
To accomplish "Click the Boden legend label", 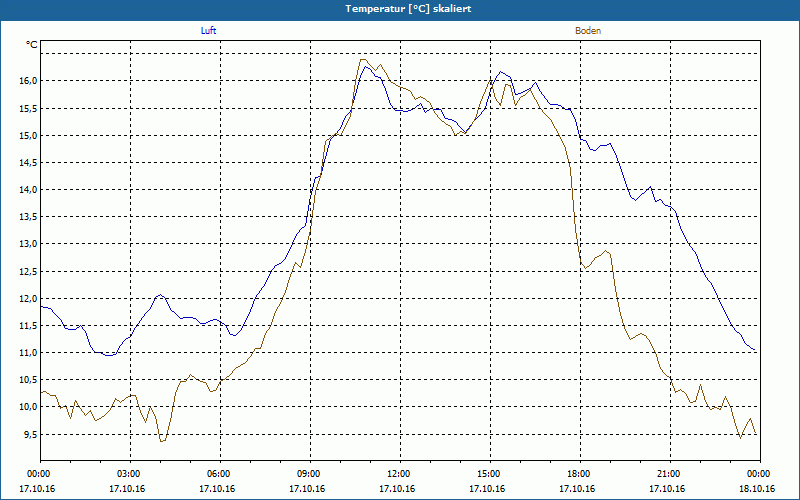I will click(x=588, y=31).
